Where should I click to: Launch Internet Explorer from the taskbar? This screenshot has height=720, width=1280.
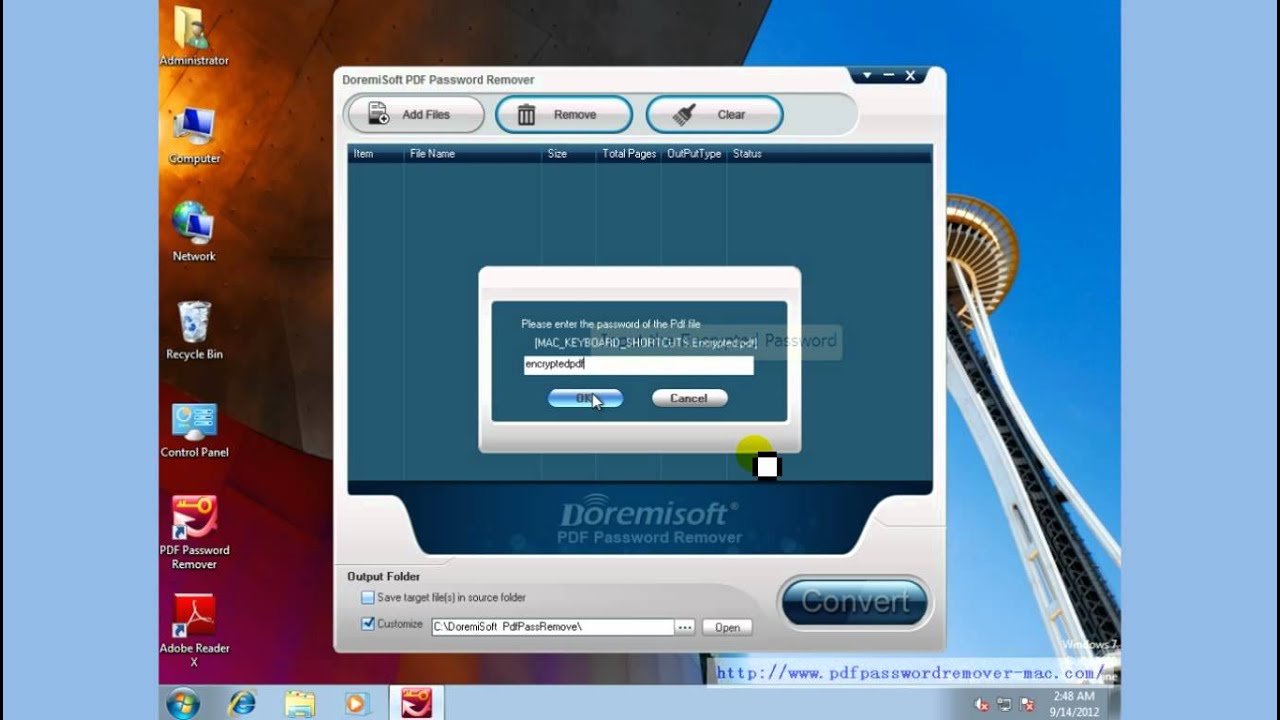tap(241, 703)
